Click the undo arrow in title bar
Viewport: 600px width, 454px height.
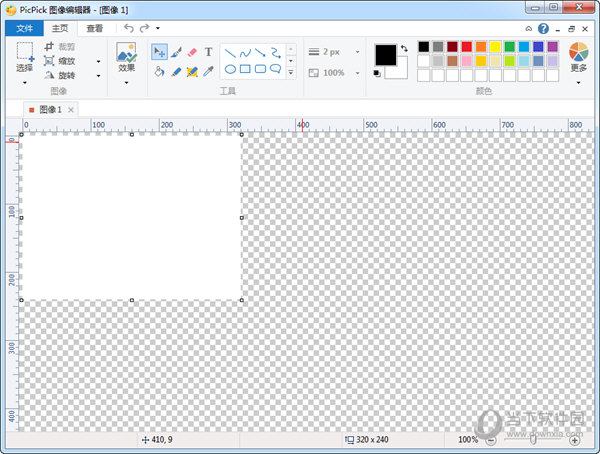[x=129, y=28]
